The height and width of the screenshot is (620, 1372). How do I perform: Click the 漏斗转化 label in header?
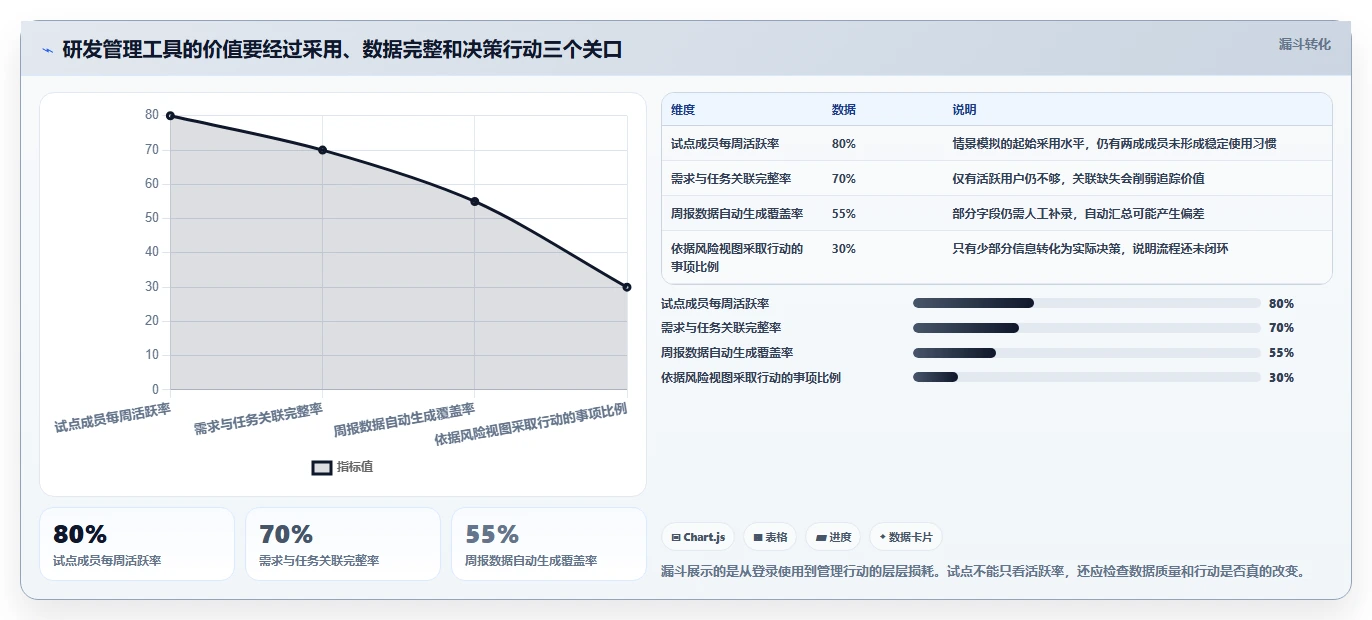click(x=1305, y=44)
